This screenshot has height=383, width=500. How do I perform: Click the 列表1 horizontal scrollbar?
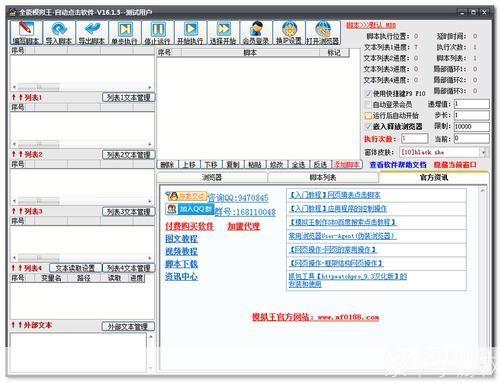[82, 87]
